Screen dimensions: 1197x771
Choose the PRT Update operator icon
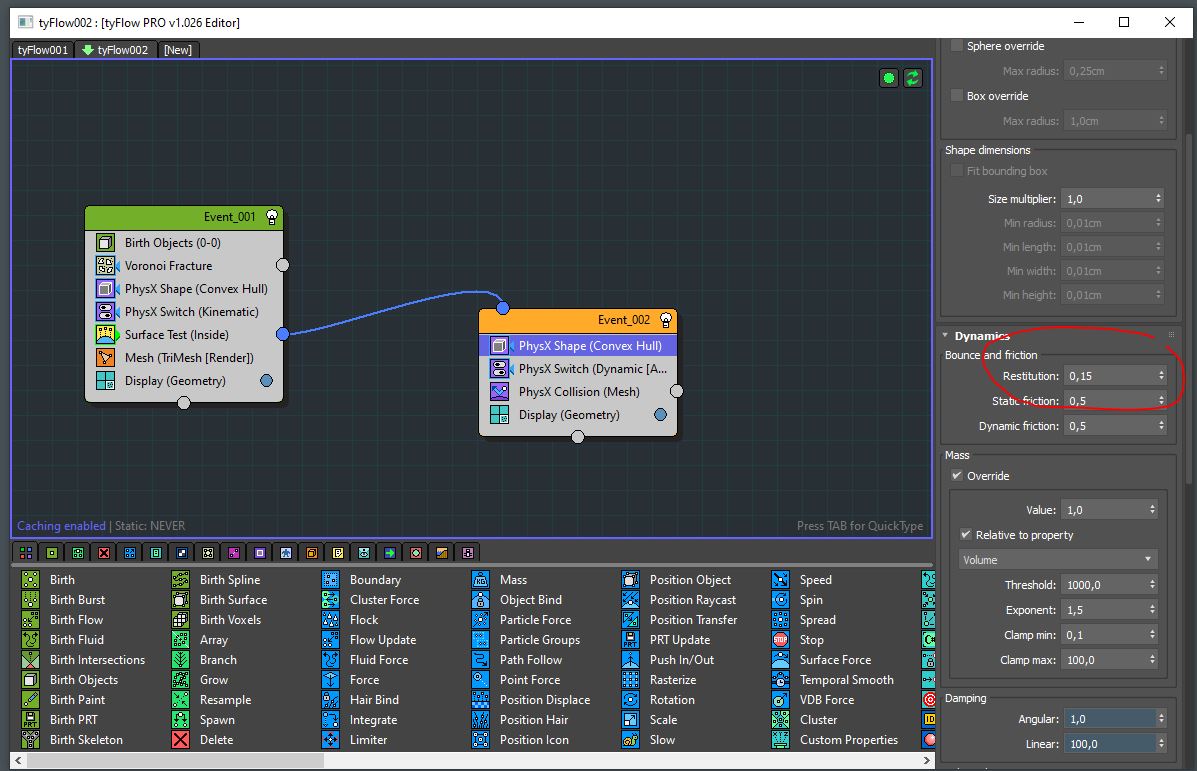tap(631, 640)
